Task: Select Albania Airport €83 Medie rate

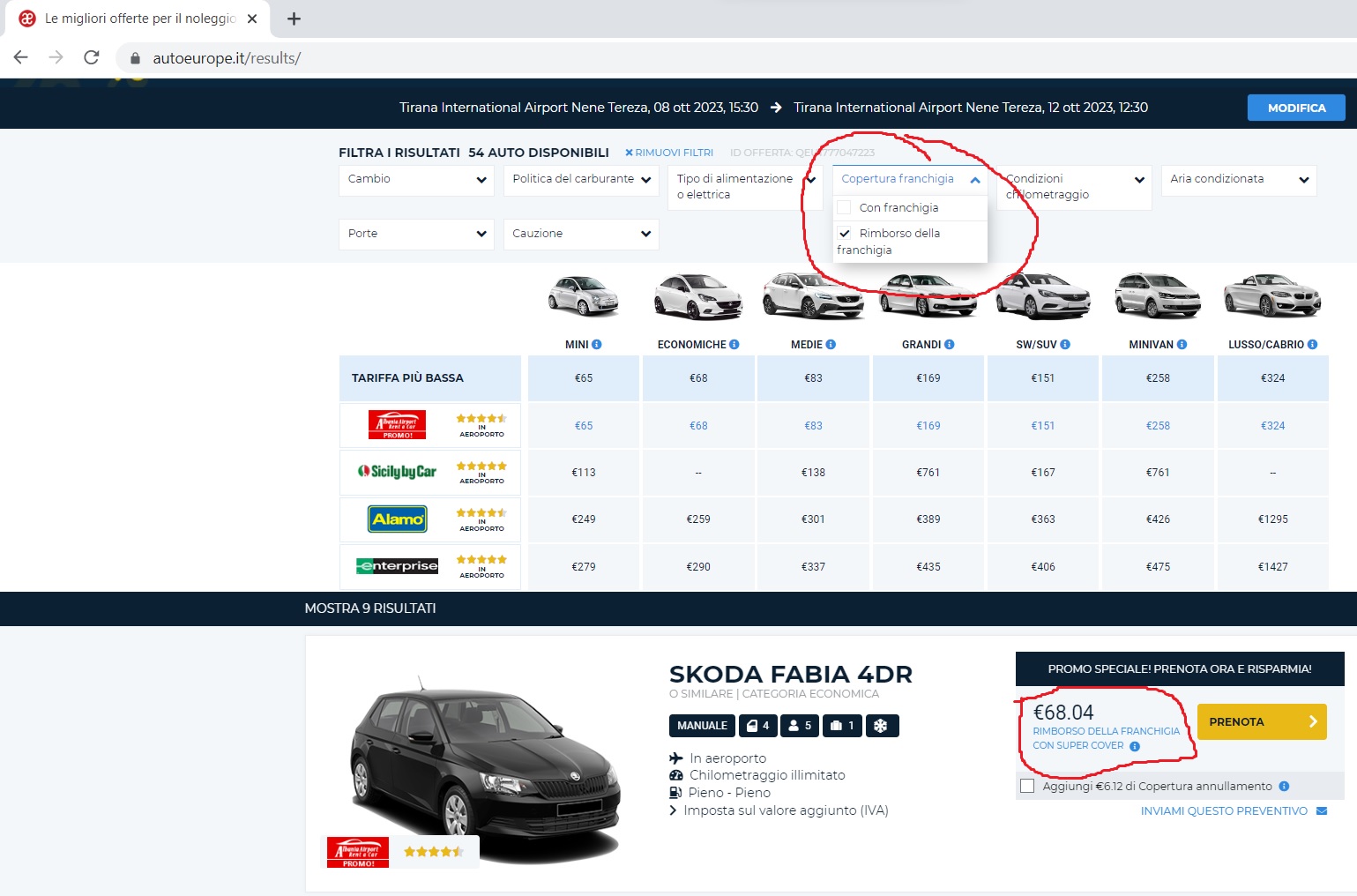Action: point(813,425)
